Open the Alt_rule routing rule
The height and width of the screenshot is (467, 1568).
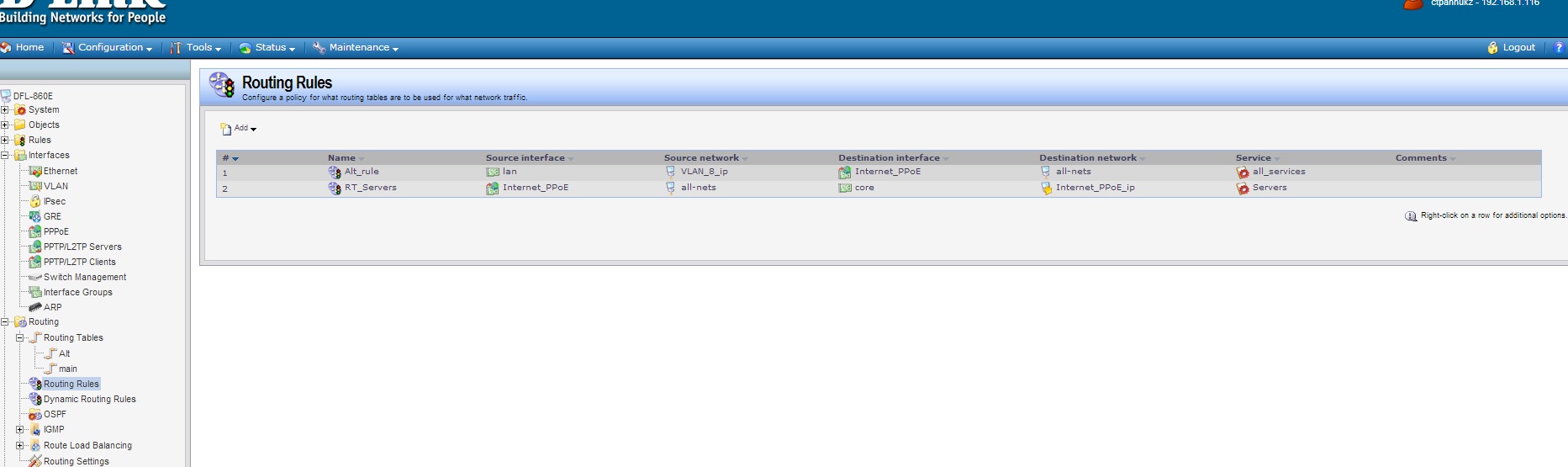point(362,172)
